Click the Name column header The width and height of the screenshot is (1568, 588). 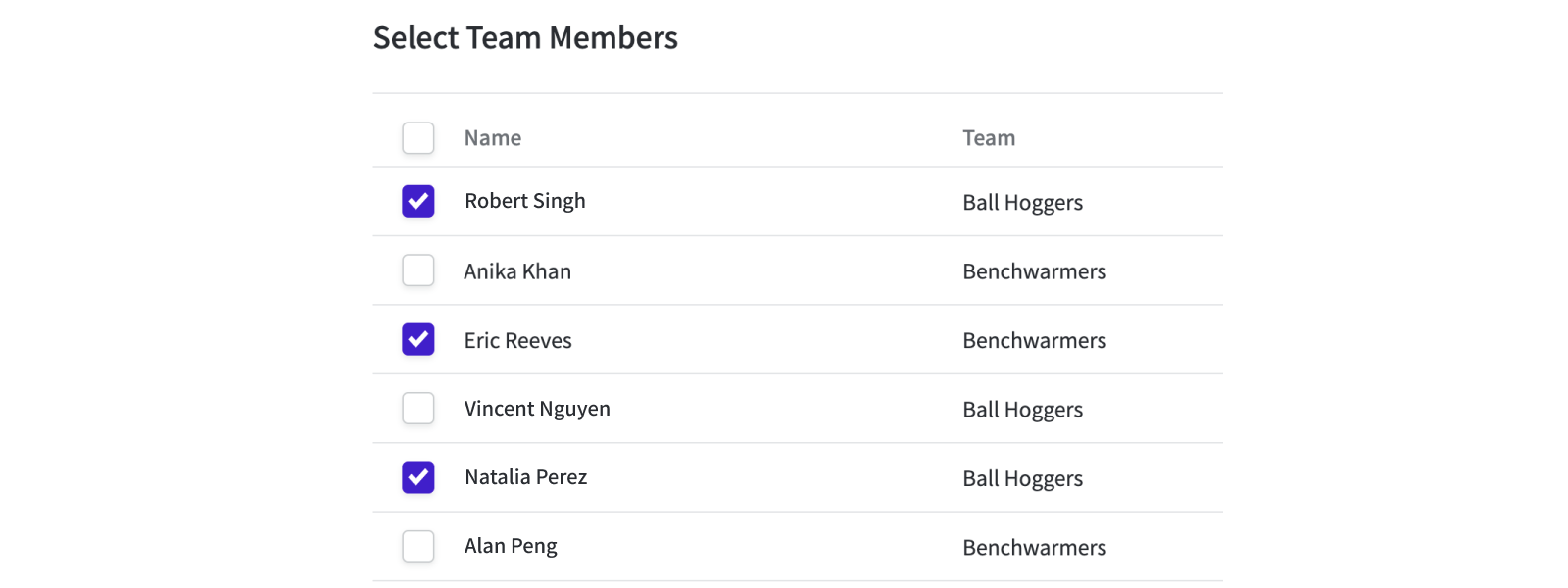point(492,138)
